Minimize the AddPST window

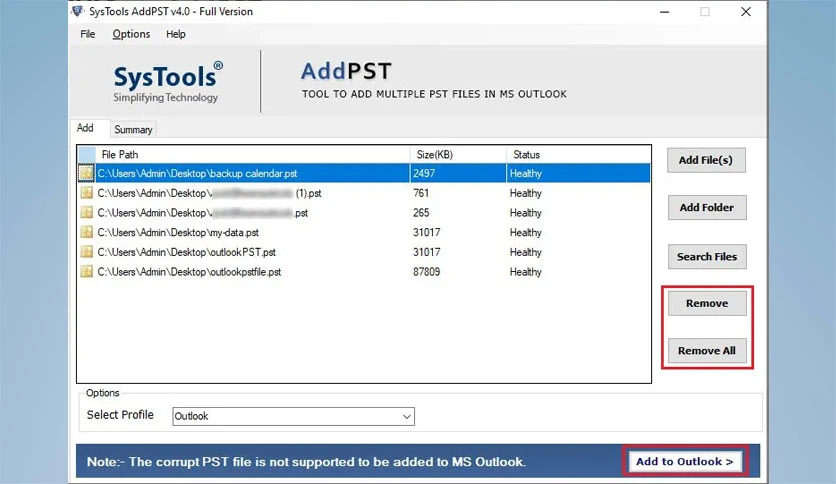664,12
